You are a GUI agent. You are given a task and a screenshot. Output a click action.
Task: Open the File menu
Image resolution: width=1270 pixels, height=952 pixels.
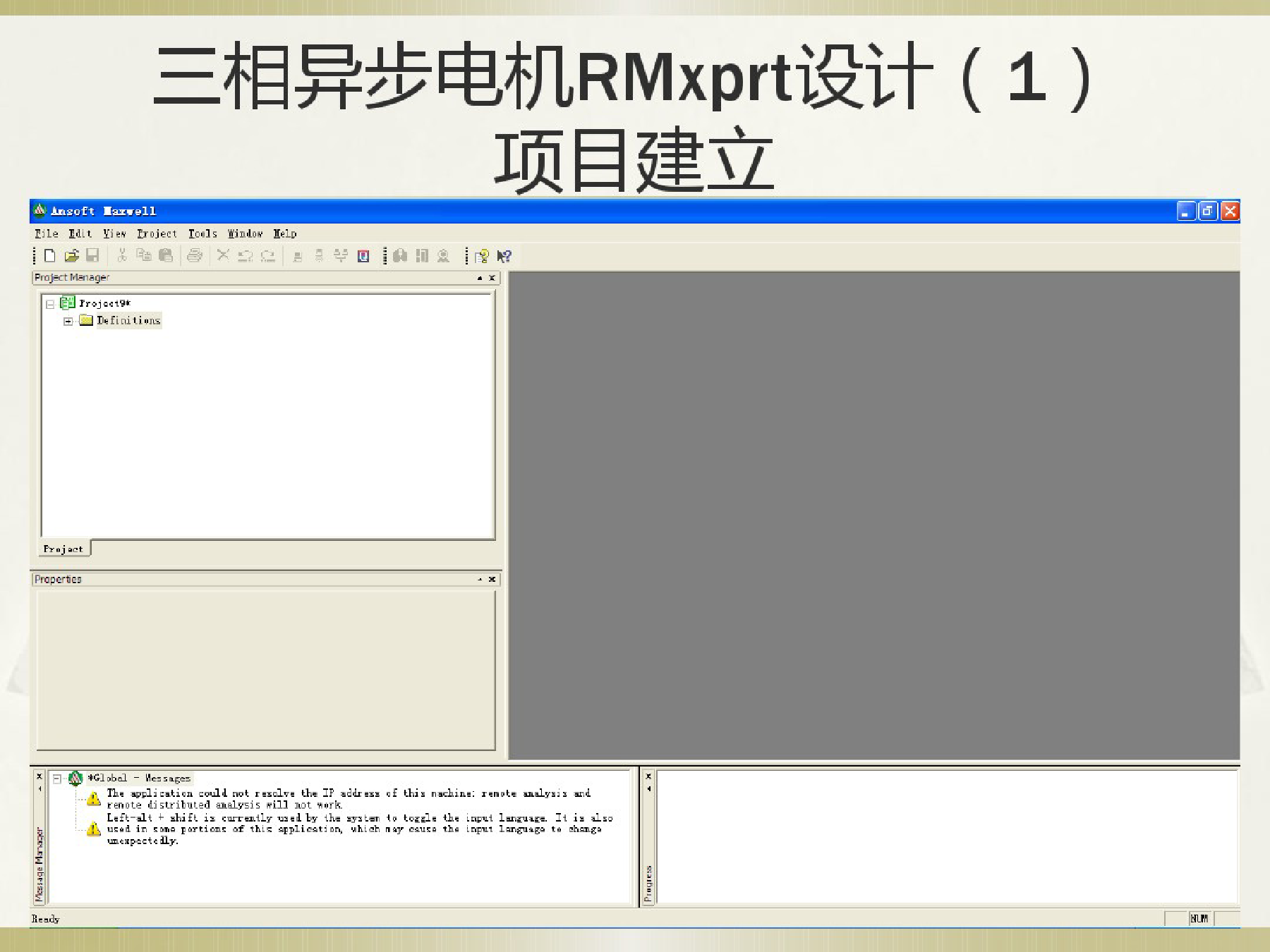coord(47,233)
